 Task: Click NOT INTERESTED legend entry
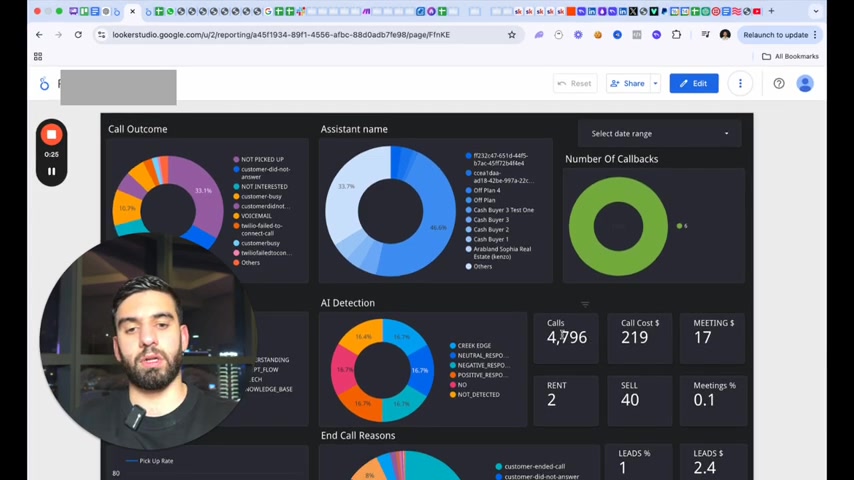click(x=260, y=186)
